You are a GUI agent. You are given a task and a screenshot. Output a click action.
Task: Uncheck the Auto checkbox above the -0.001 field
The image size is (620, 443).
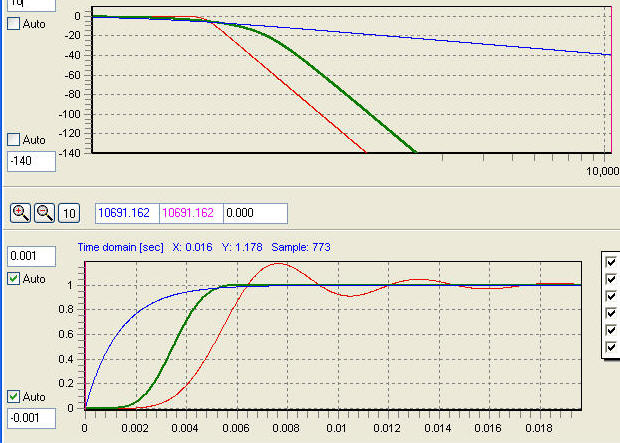pyautogui.click(x=13, y=397)
